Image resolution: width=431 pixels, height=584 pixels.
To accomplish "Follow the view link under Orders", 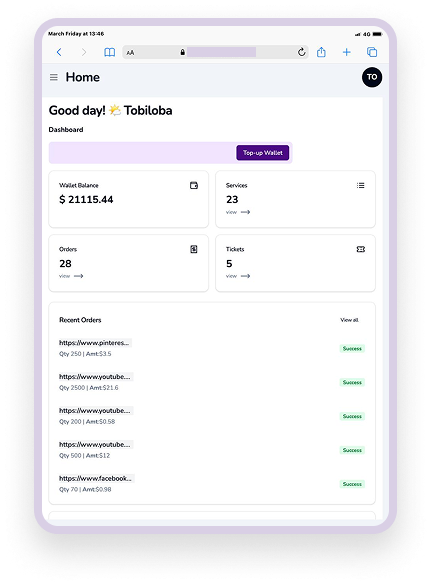I will point(71,276).
